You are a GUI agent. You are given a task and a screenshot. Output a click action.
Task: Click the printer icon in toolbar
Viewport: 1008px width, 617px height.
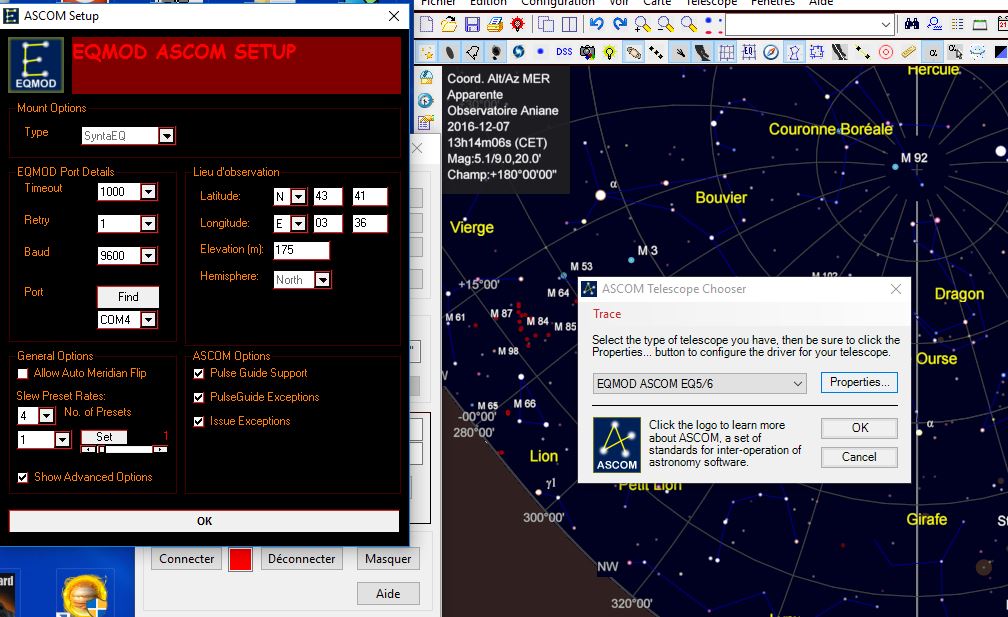[x=494, y=24]
